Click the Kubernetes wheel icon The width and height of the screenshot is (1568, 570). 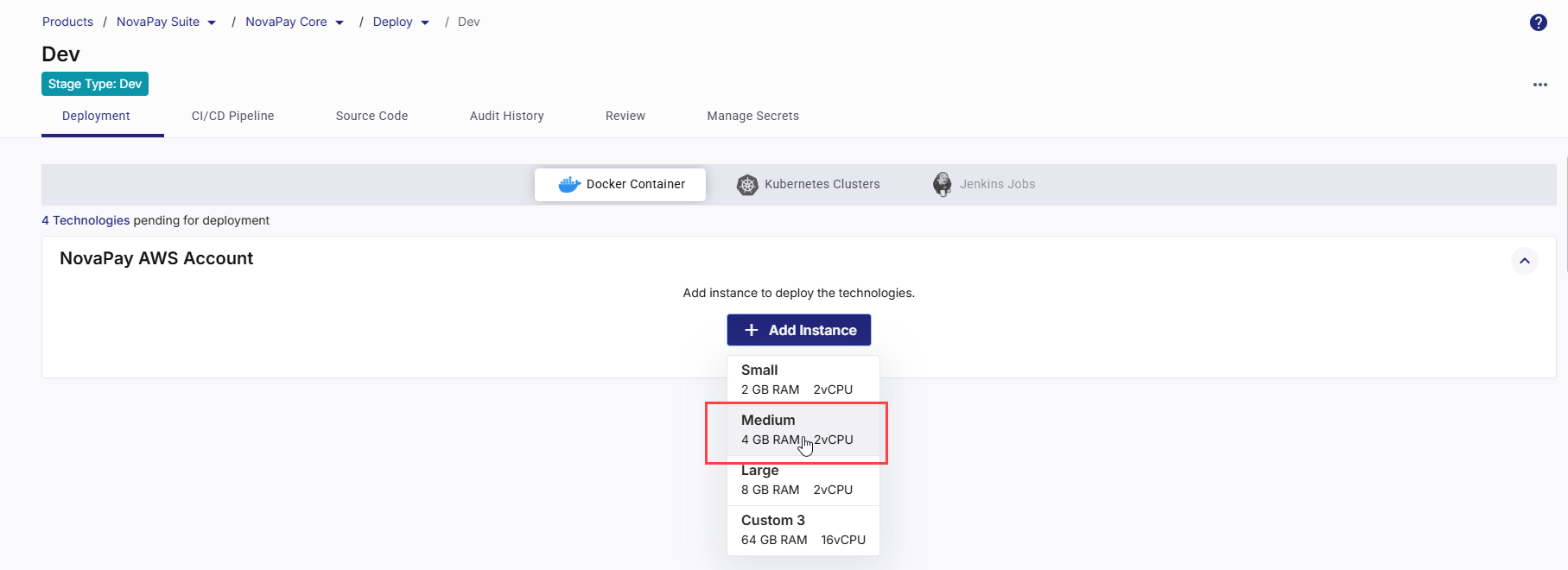pyautogui.click(x=747, y=184)
